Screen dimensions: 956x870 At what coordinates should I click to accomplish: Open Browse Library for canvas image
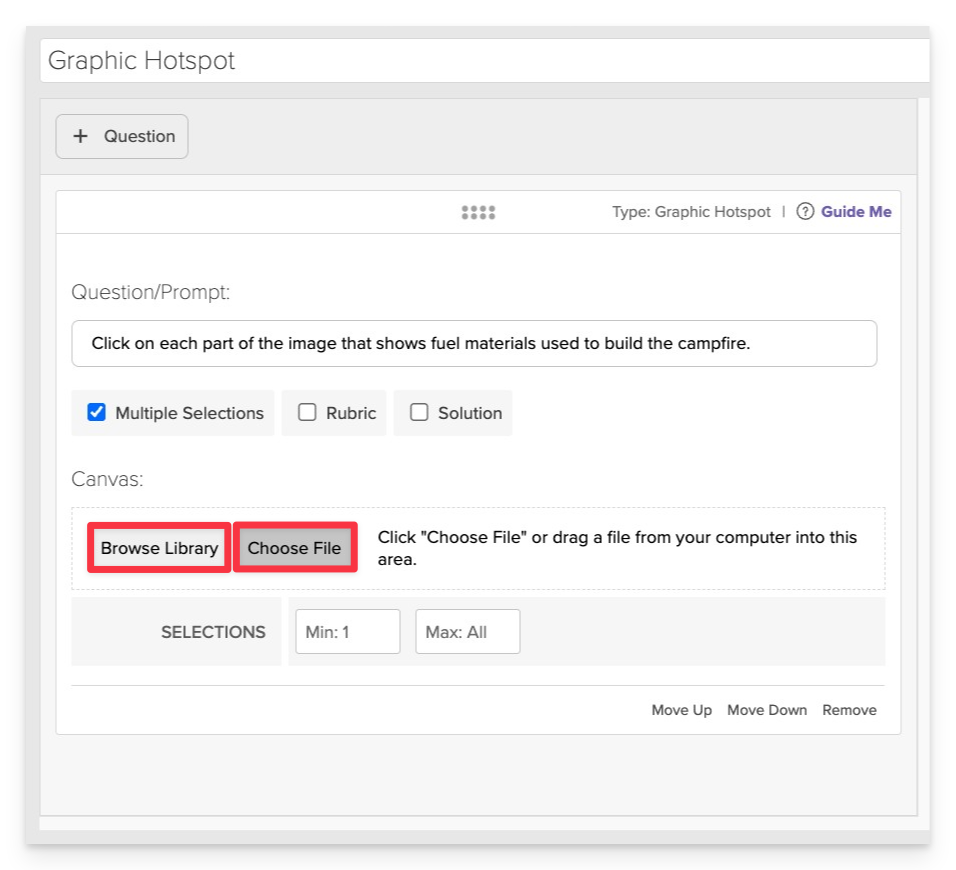click(x=159, y=547)
